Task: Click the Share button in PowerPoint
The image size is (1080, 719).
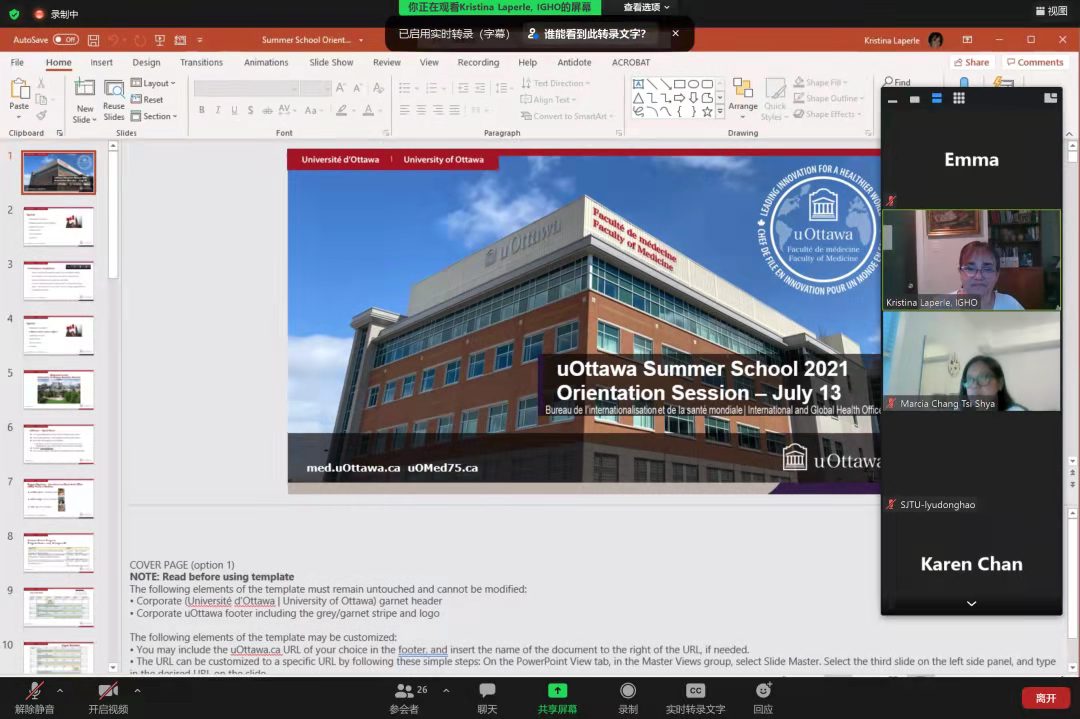Action: coord(971,62)
